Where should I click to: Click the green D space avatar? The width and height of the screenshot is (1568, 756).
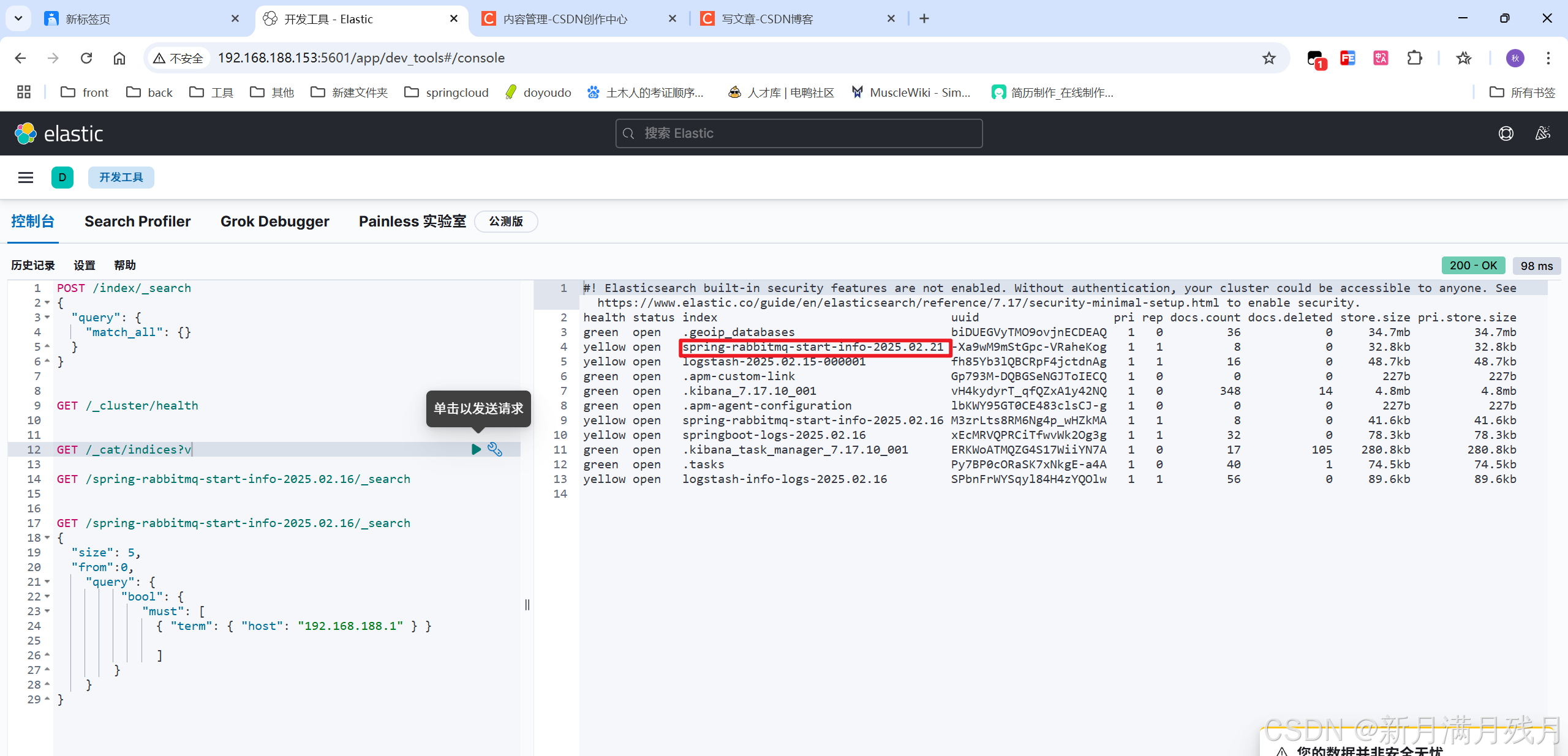pyautogui.click(x=62, y=178)
